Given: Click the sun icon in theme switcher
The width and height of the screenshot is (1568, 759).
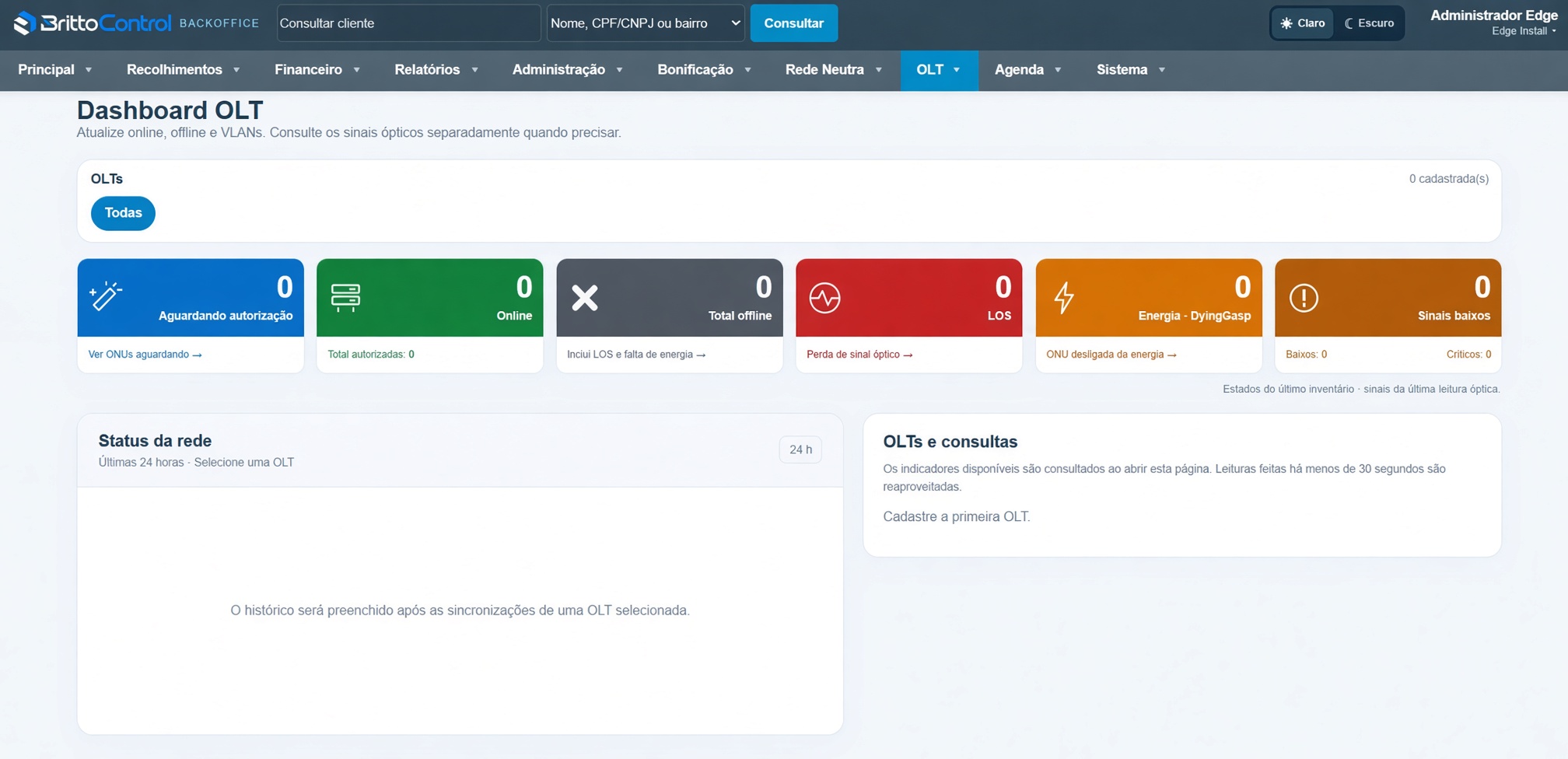Looking at the screenshot, I should coord(1286,23).
